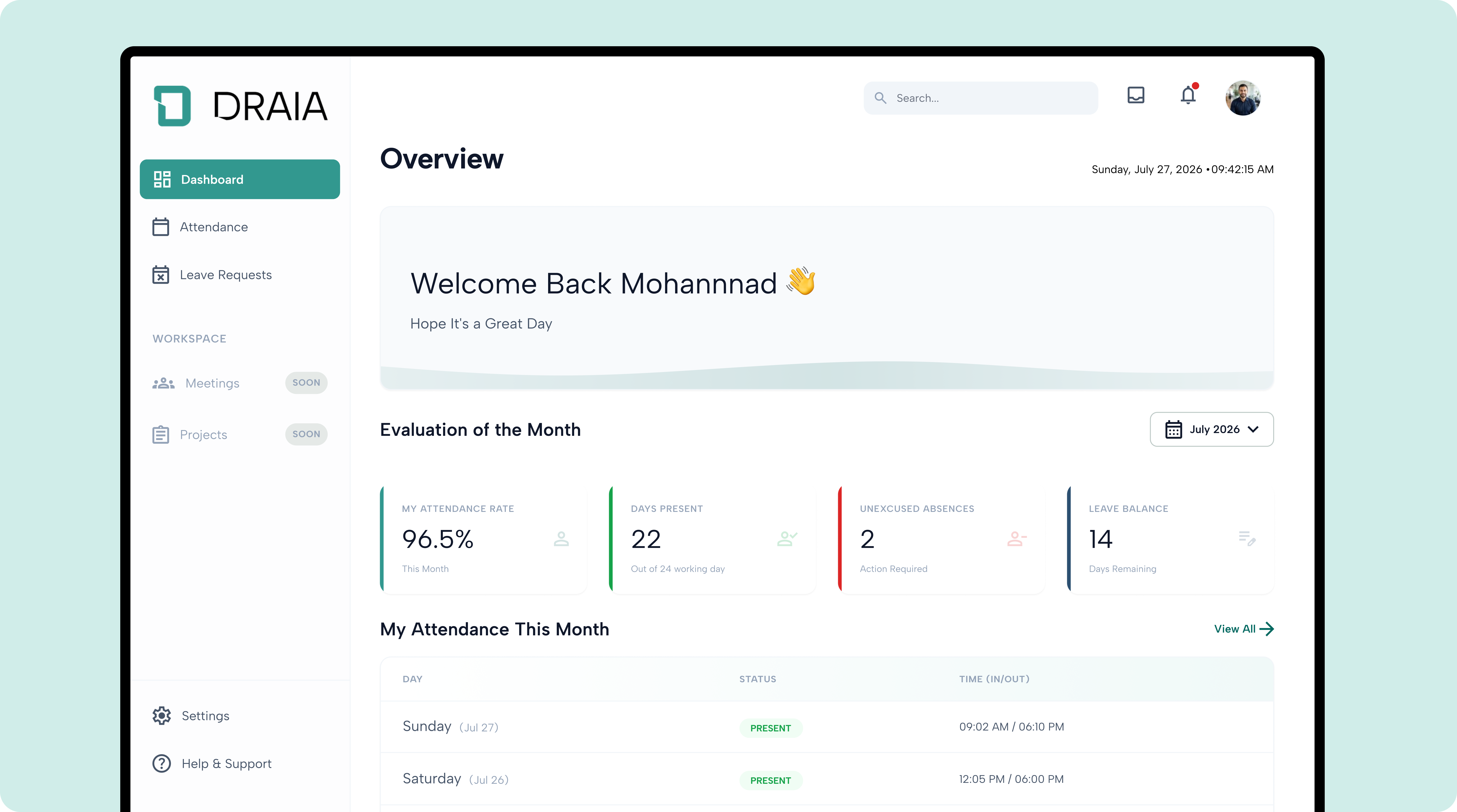Click the Unexcused Absences value 2

point(867,539)
